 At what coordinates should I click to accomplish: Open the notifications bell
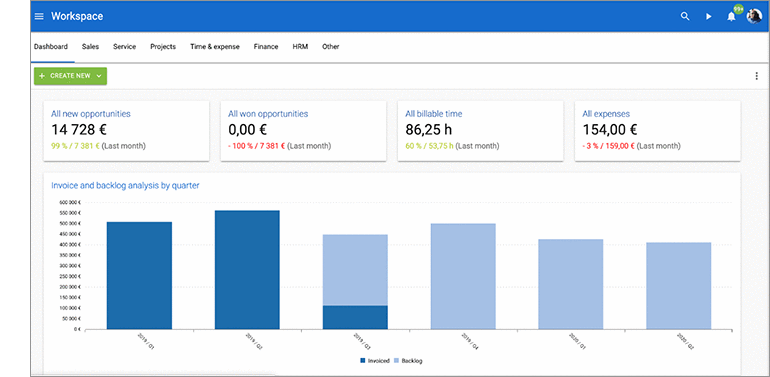tap(731, 17)
